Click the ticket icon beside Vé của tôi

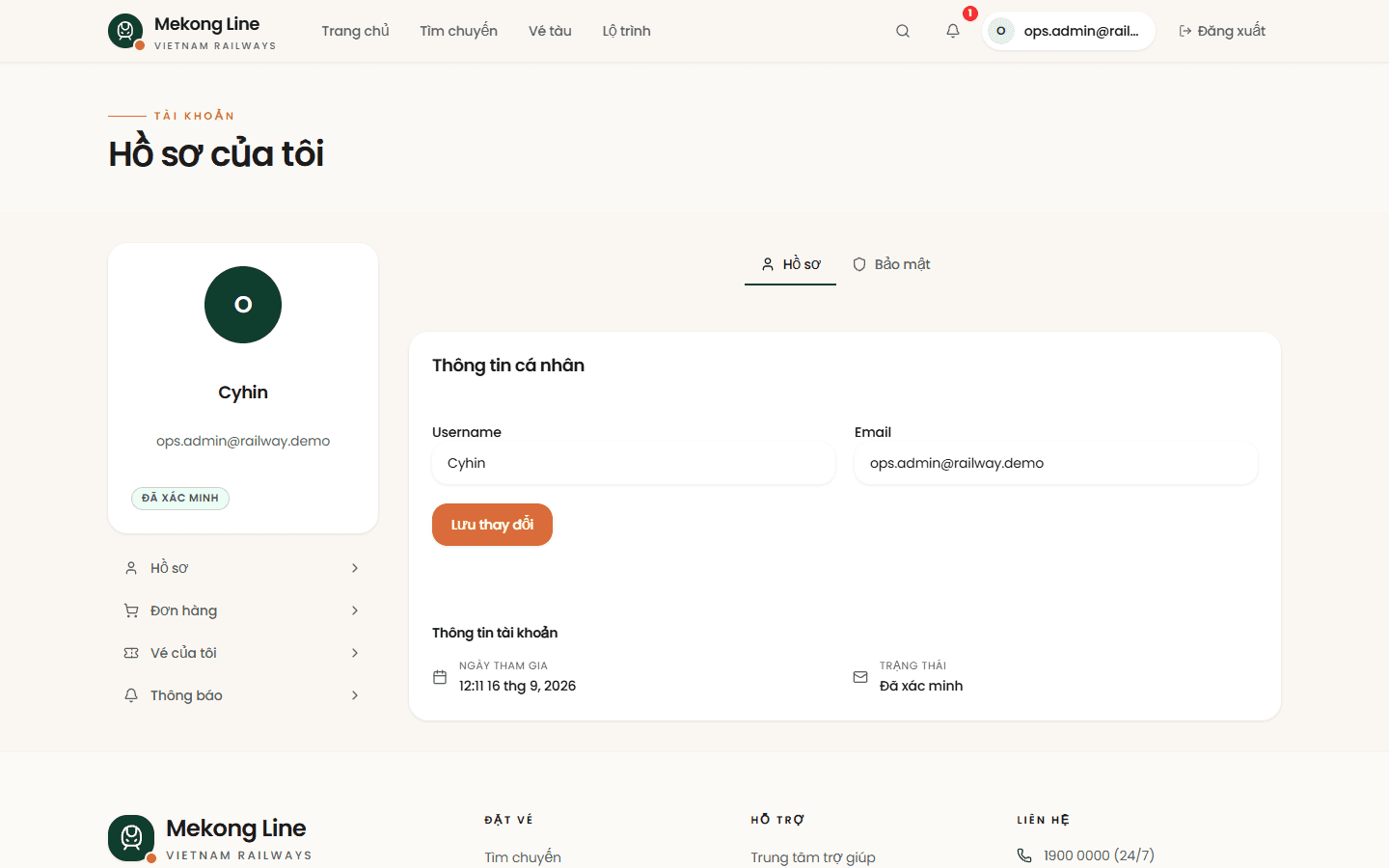click(131, 653)
